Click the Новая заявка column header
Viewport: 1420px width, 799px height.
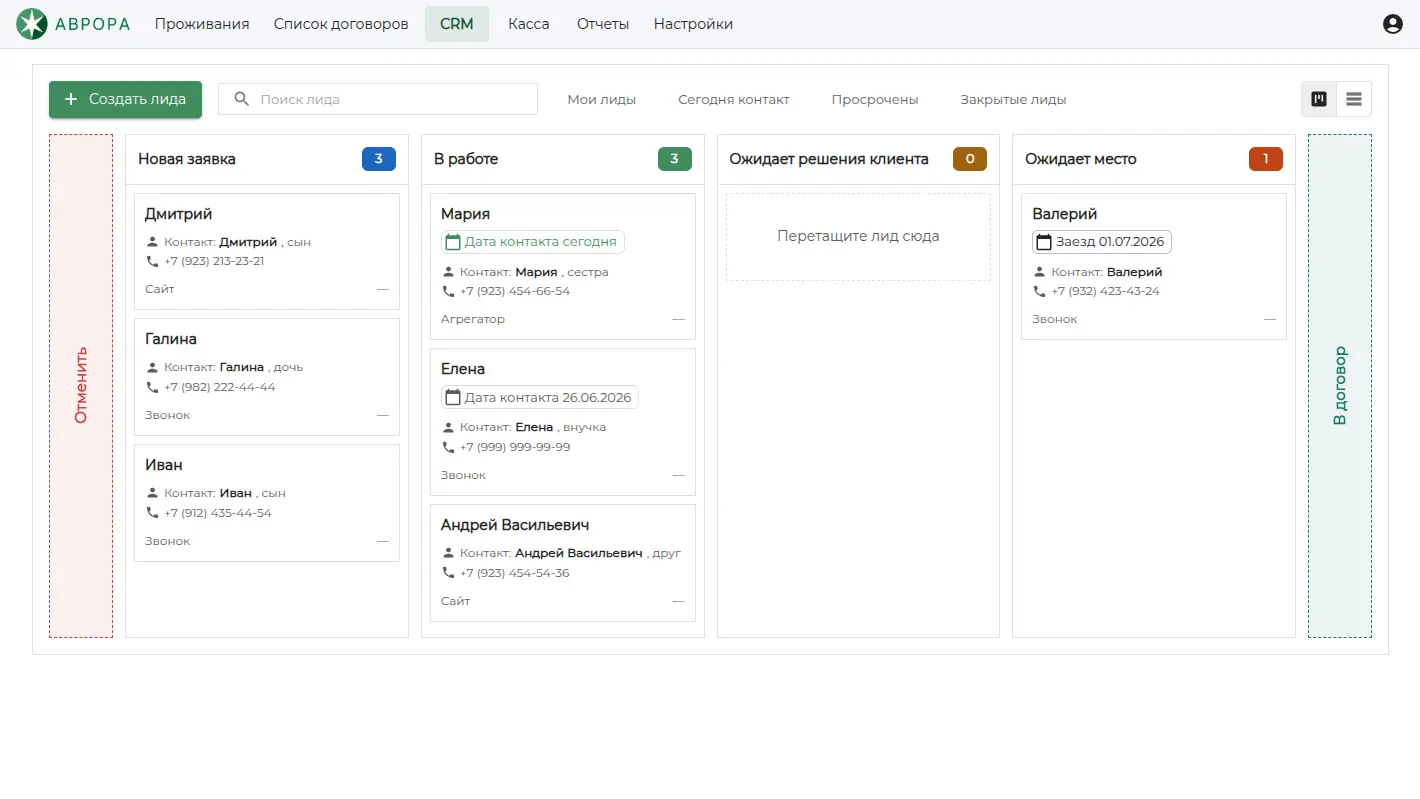click(x=267, y=159)
